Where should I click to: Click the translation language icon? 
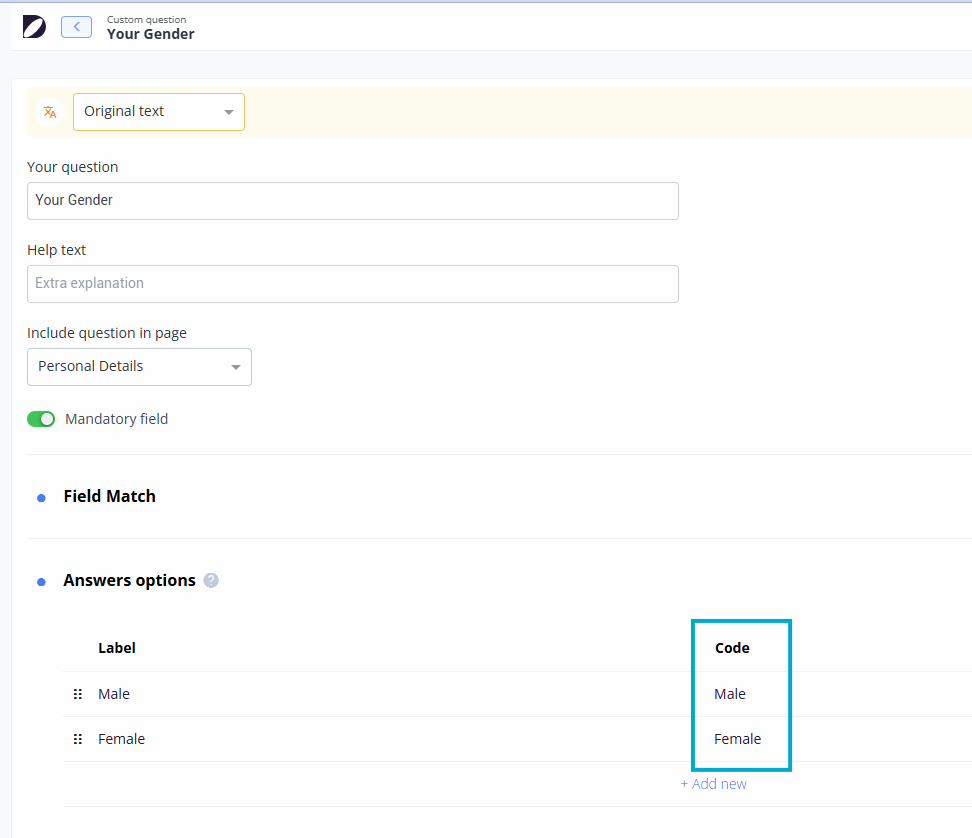coord(50,112)
